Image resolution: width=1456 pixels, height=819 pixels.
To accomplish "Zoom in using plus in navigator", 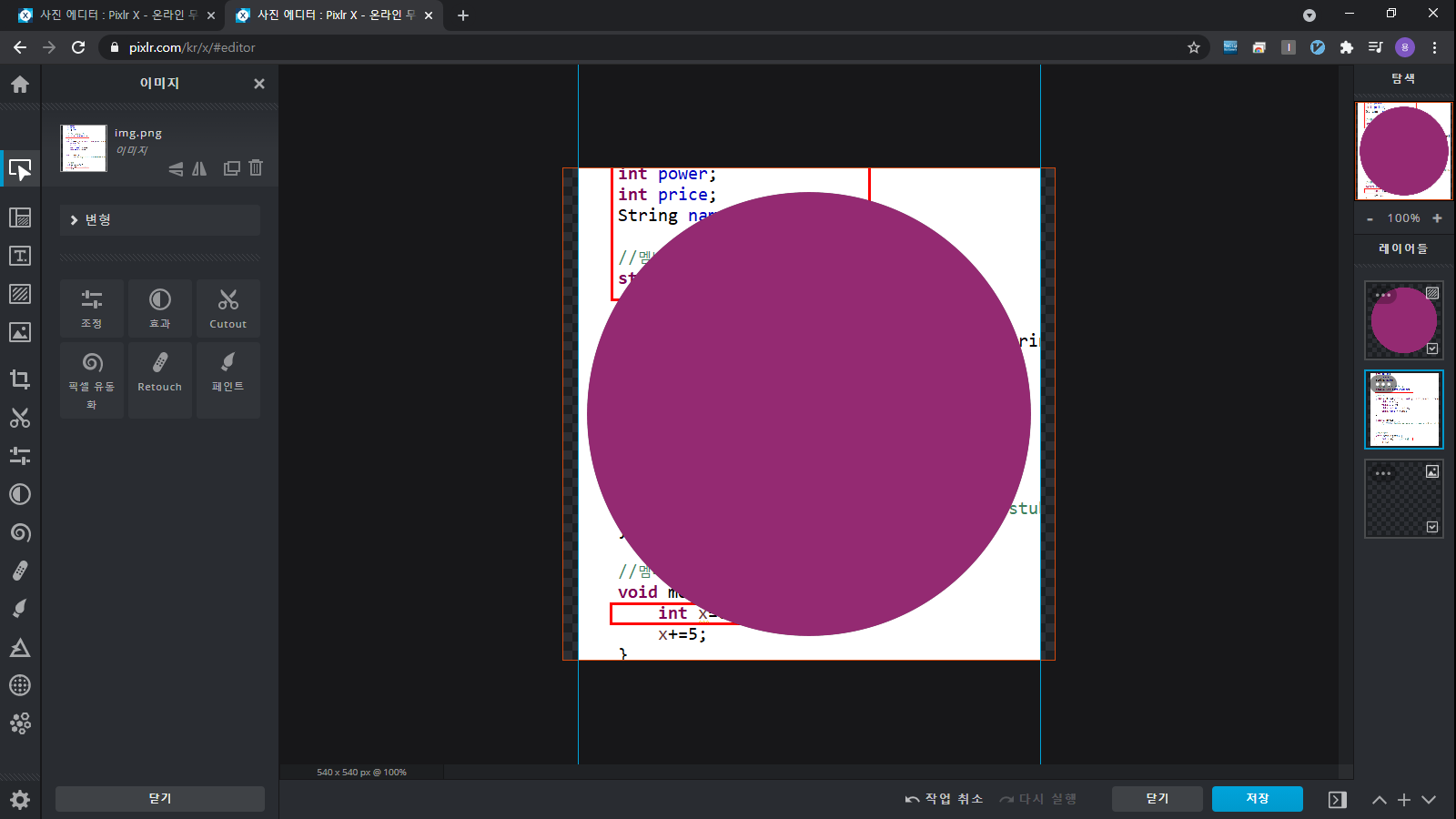I will click(1438, 218).
